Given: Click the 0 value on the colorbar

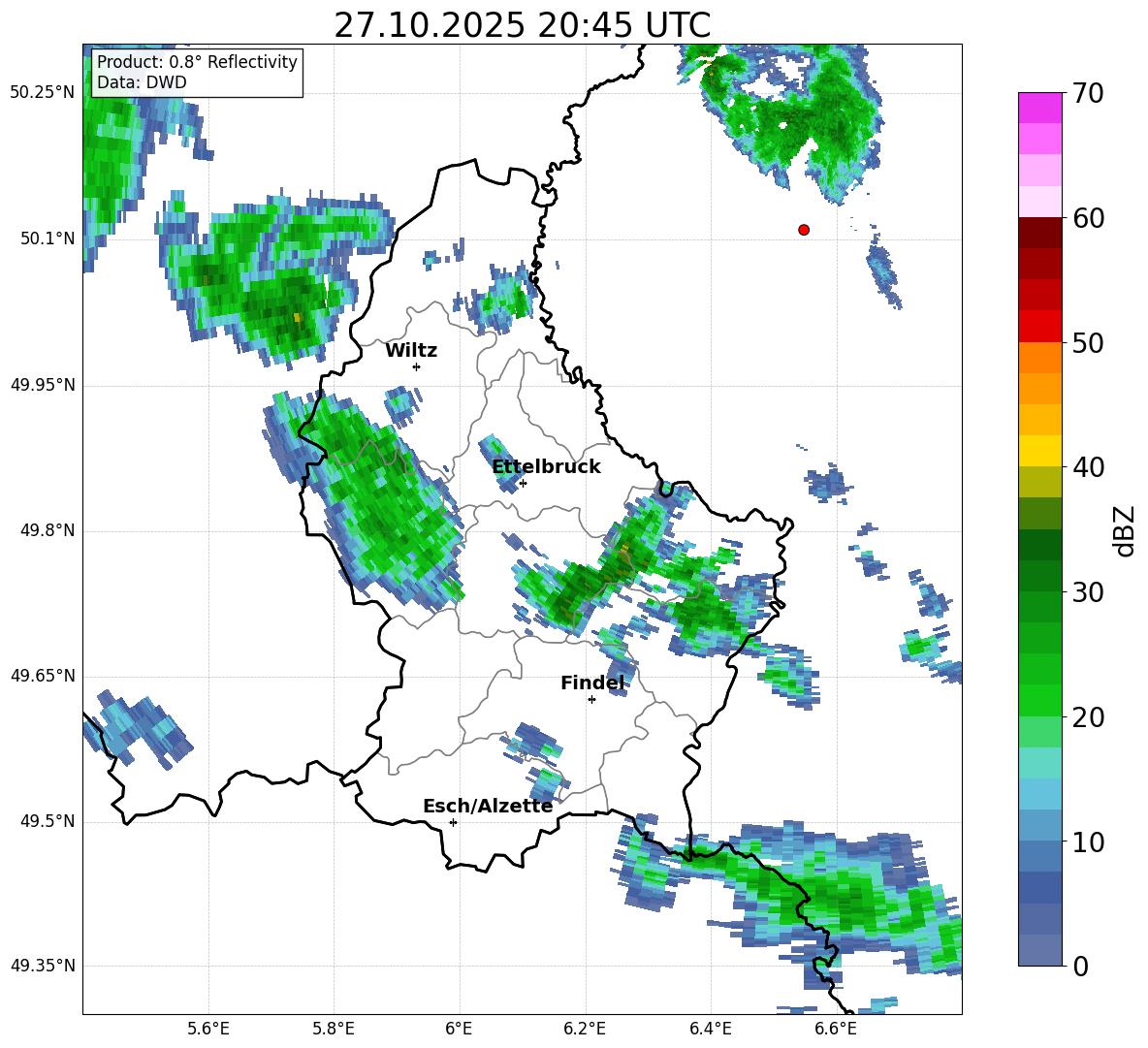Looking at the screenshot, I should point(1080,967).
